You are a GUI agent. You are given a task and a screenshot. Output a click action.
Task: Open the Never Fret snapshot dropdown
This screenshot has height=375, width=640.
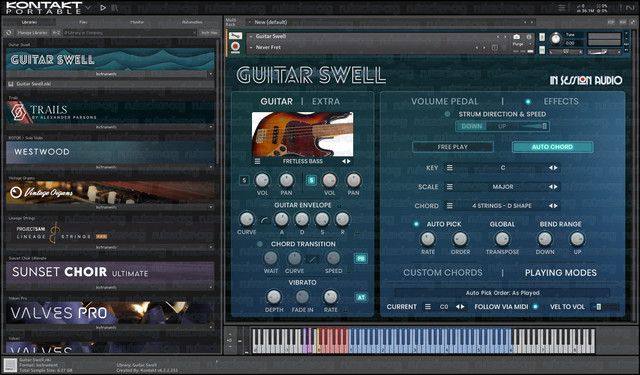(x=251, y=47)
